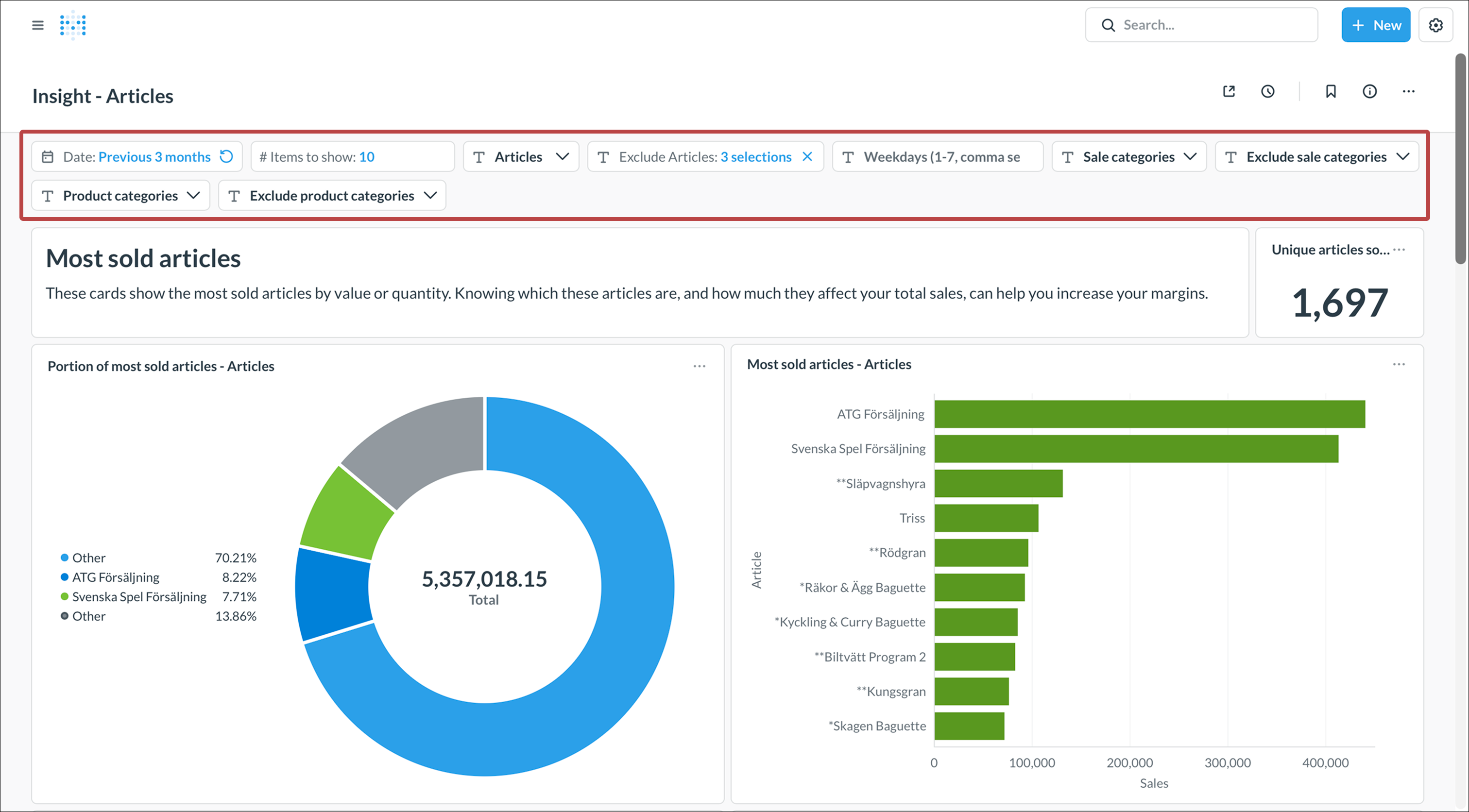Open the Date Previous 3 months filter
This screenshot has width=1469, height=812.
(137, 157)
